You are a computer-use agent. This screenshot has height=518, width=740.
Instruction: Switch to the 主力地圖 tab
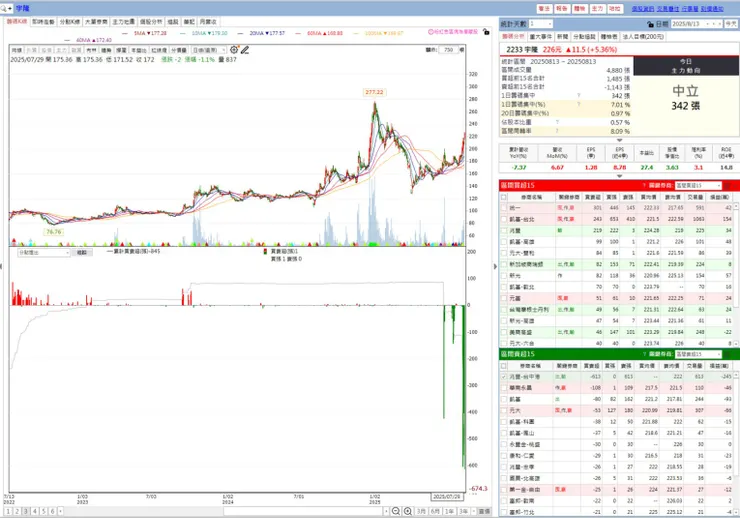123,22
